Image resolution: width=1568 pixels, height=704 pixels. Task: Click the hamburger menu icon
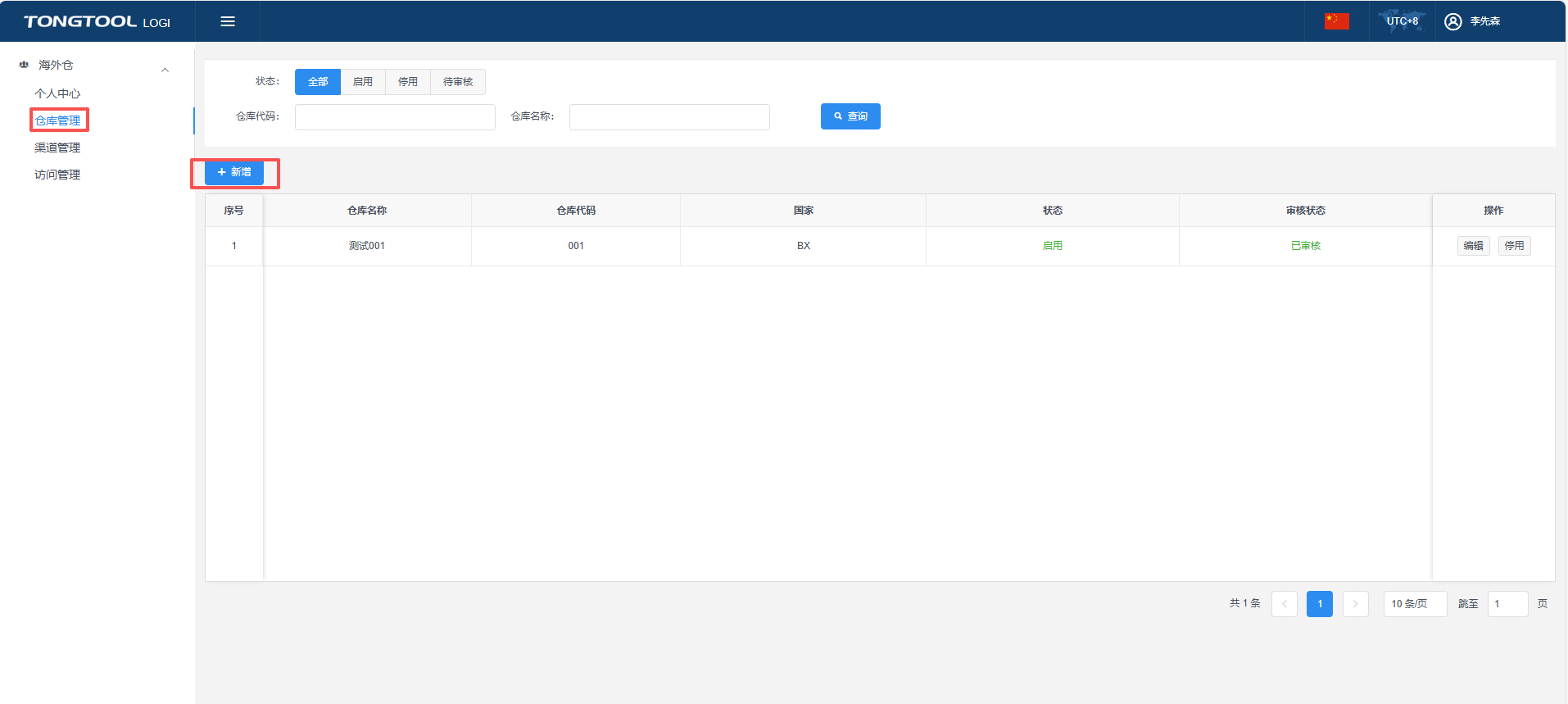point(228,21)
